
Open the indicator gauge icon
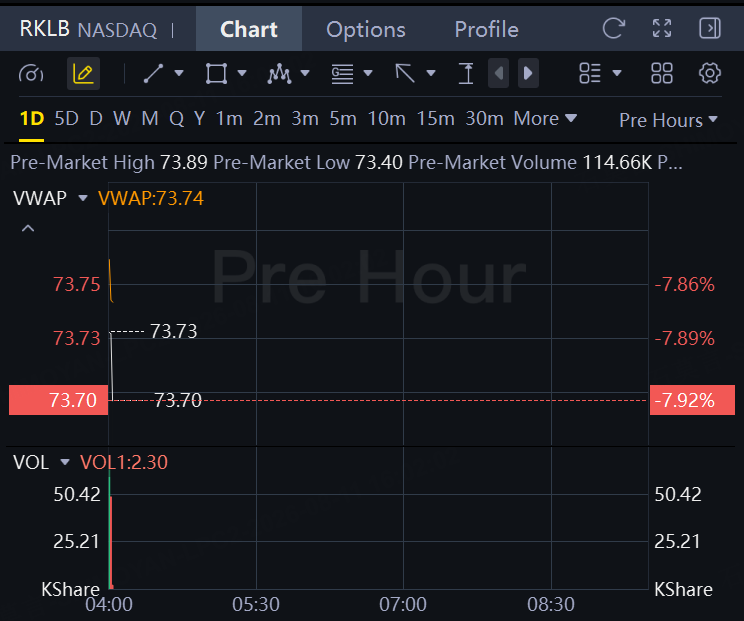point(31,74)
